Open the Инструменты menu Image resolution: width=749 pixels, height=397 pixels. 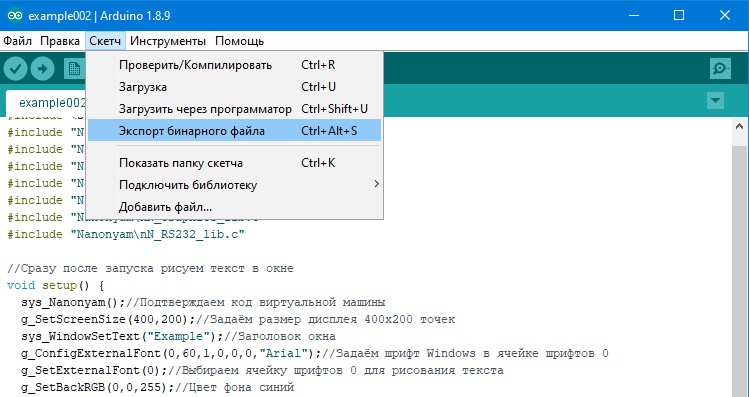pos(168,41)
